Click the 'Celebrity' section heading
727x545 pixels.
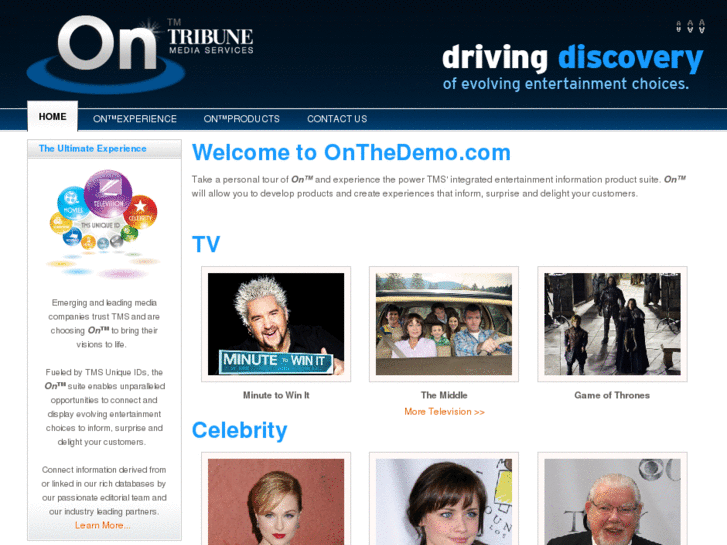[240, 430]
